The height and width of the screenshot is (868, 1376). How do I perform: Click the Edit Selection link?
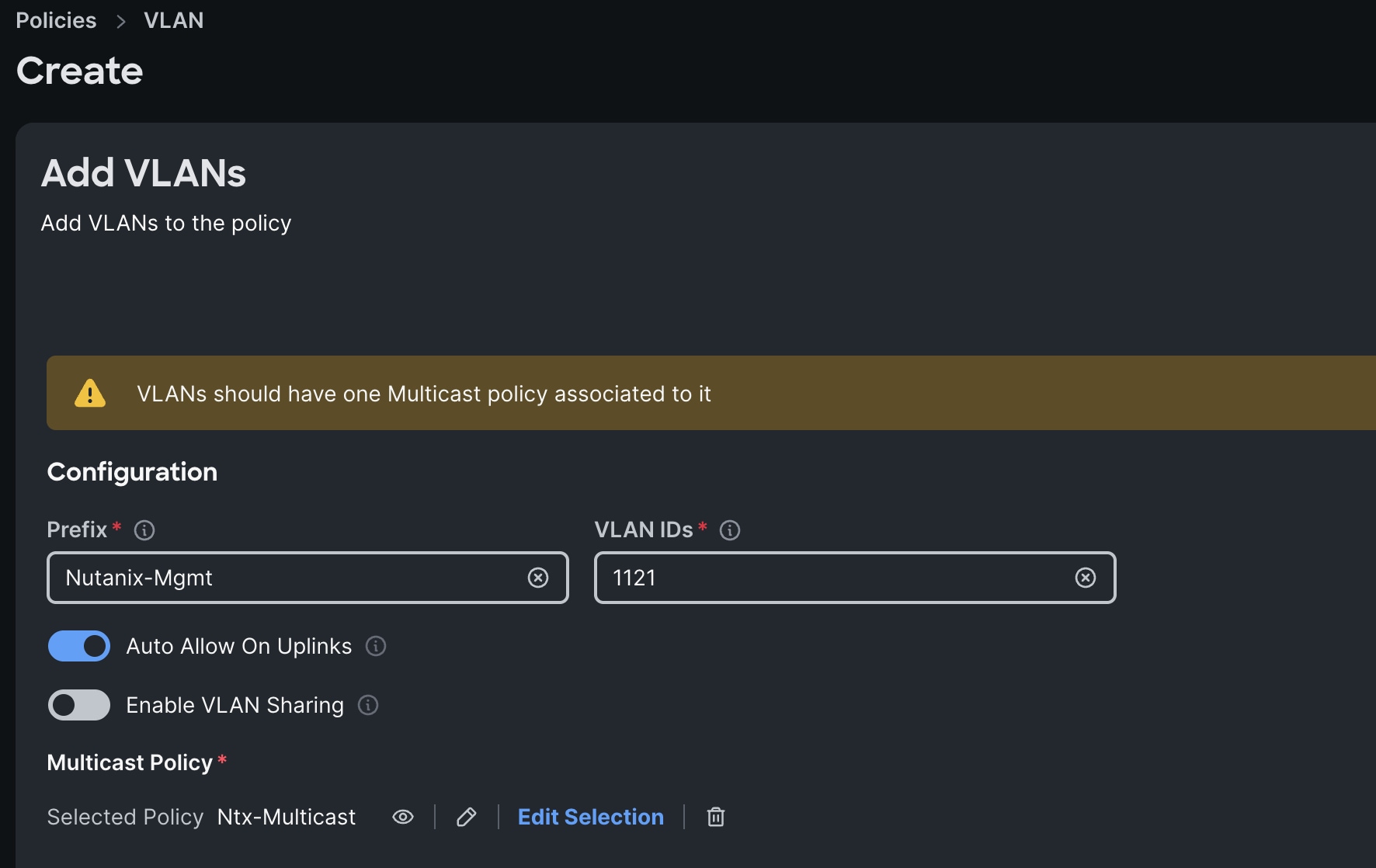(x=590, y=817)
